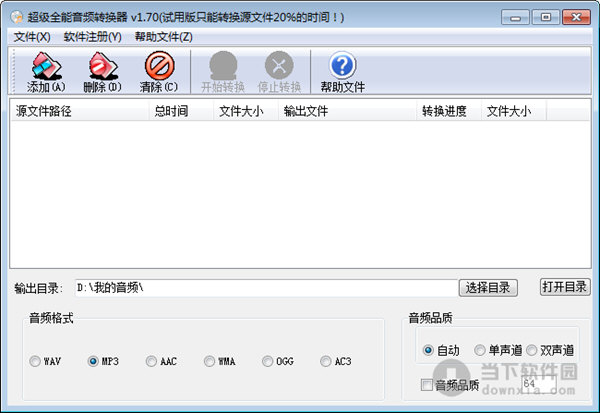The image size is (600, 413).
Task: Open the 文件(X) menu
Action: 32,37
